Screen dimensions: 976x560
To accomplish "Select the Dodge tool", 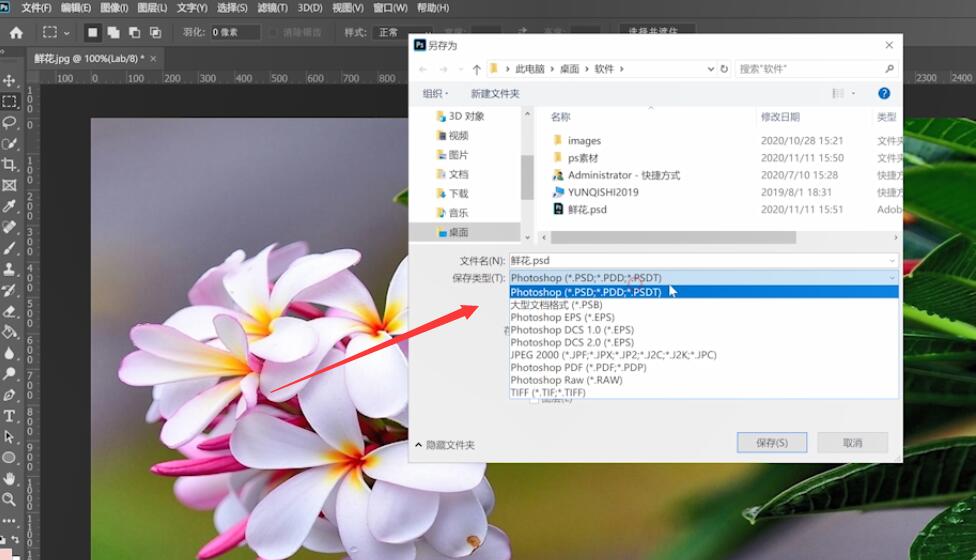I will [9, 374].
